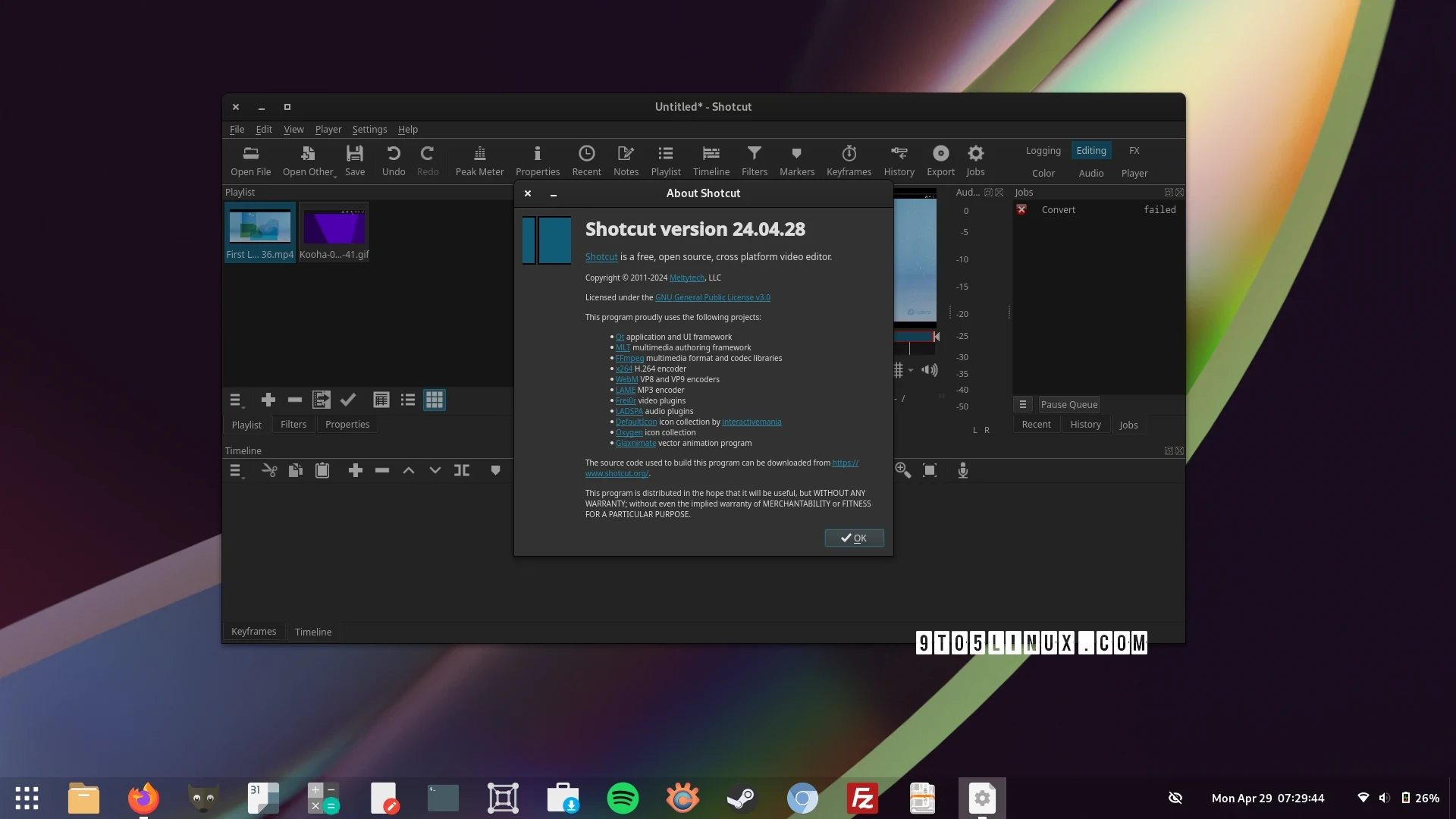Switch to the History tab
Screen dimensions: 1456x819
(x=1085, y=425)
